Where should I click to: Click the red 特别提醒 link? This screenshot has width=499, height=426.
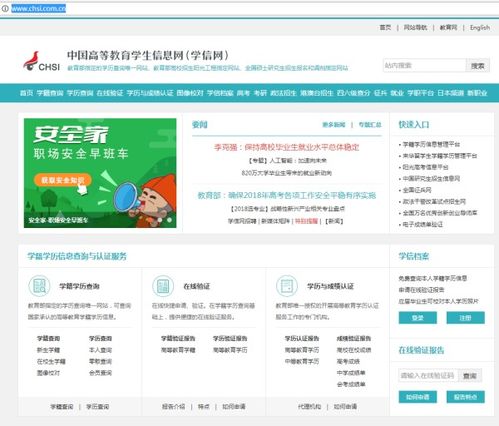point(306,221)
